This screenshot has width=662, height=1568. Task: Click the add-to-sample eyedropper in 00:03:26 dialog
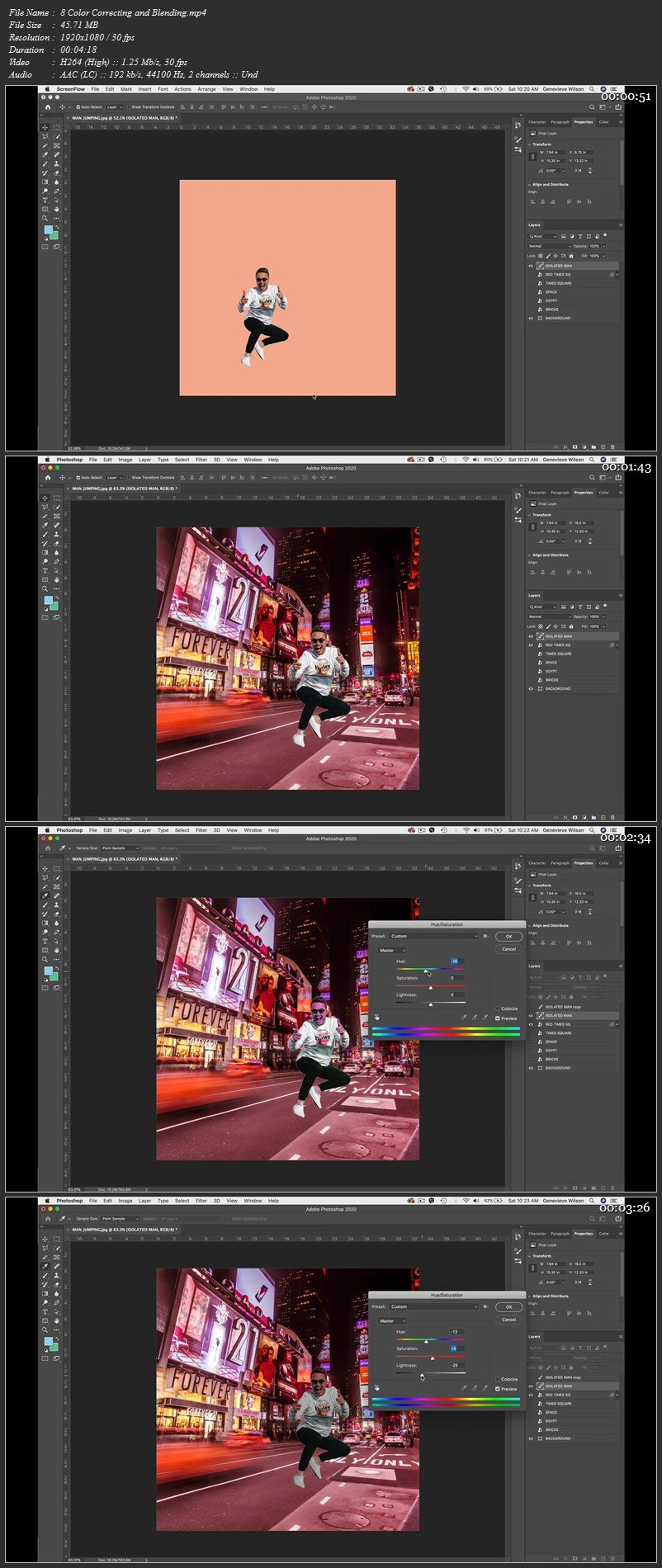click(x=475, y=1388)
